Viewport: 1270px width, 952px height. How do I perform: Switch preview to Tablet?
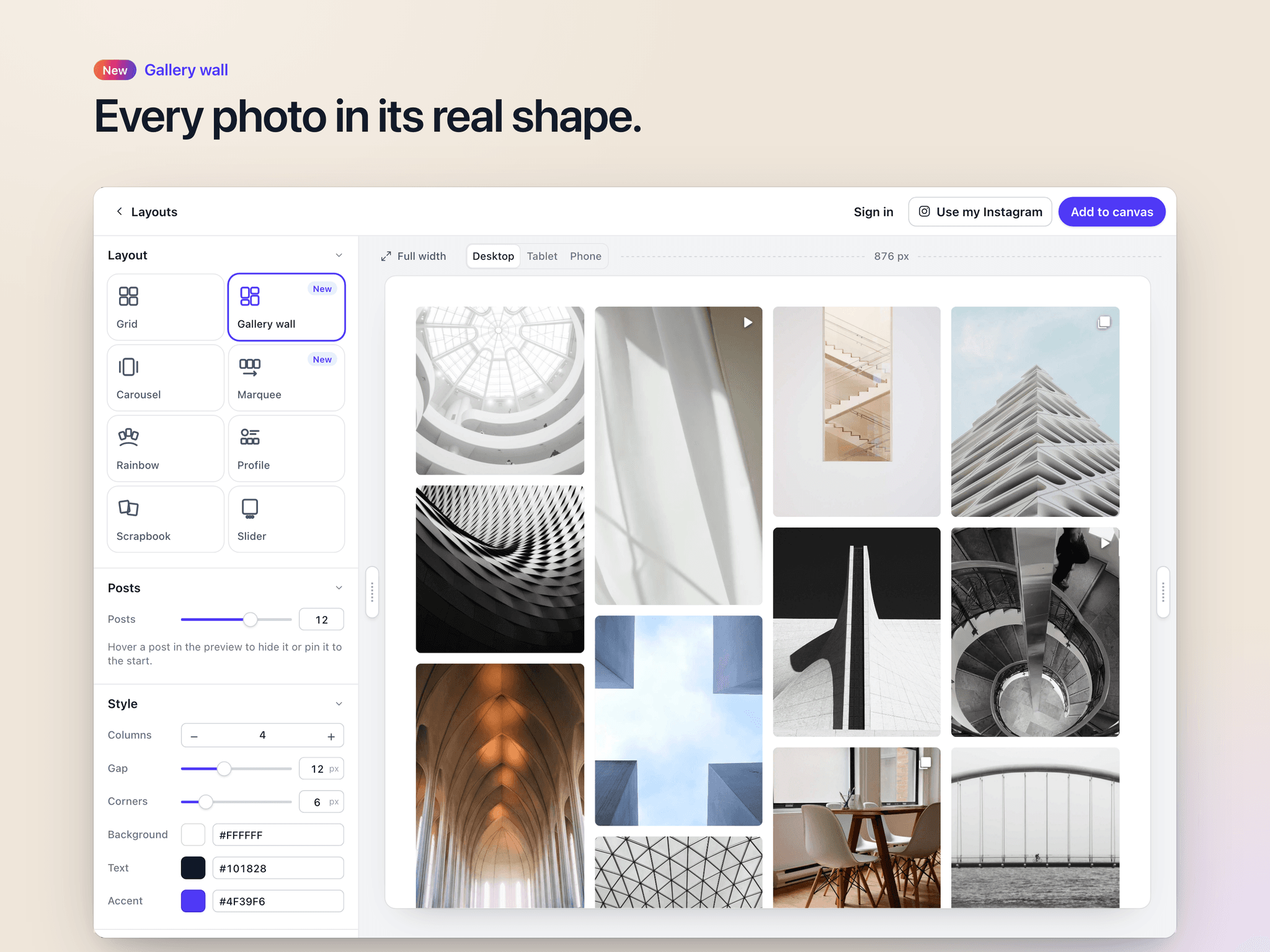[x=542, y=256]
